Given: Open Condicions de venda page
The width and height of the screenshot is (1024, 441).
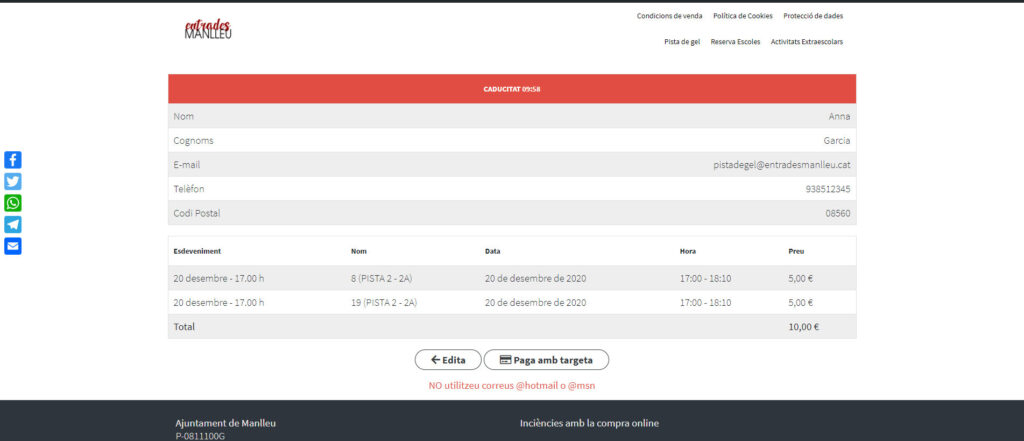Looking at the screenshot, I should click(669, 16).
